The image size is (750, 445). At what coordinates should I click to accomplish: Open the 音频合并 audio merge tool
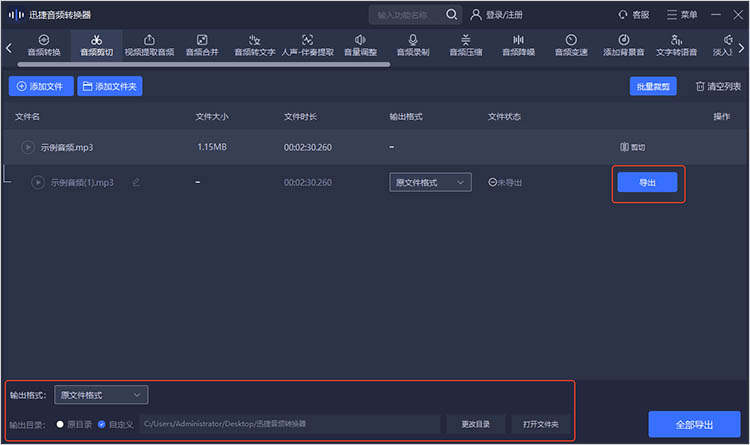202,45
